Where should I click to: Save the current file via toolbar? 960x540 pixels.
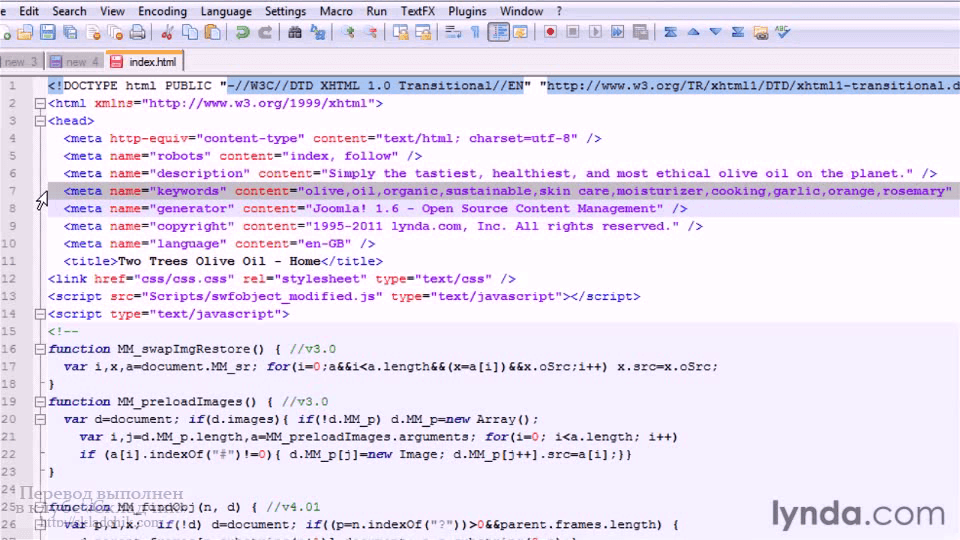coord(48,32)
